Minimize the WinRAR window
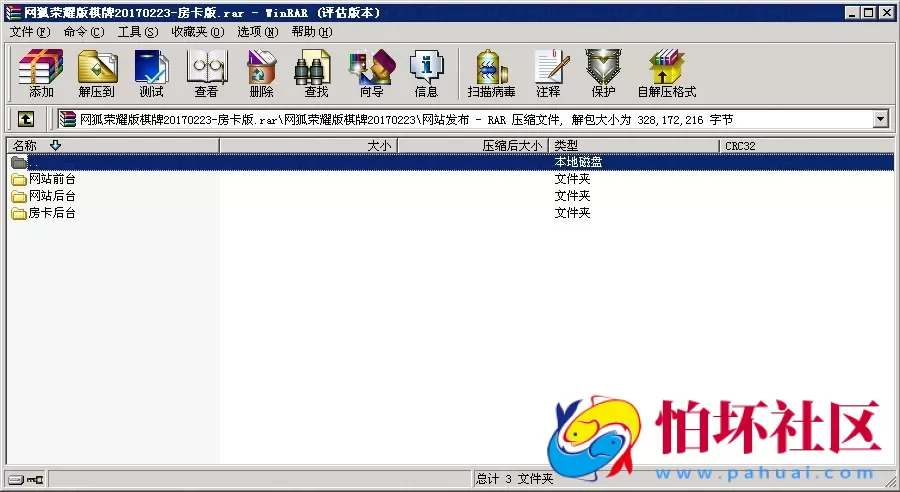The height and width of the screenshot is (492, 900). click(852, 13)
